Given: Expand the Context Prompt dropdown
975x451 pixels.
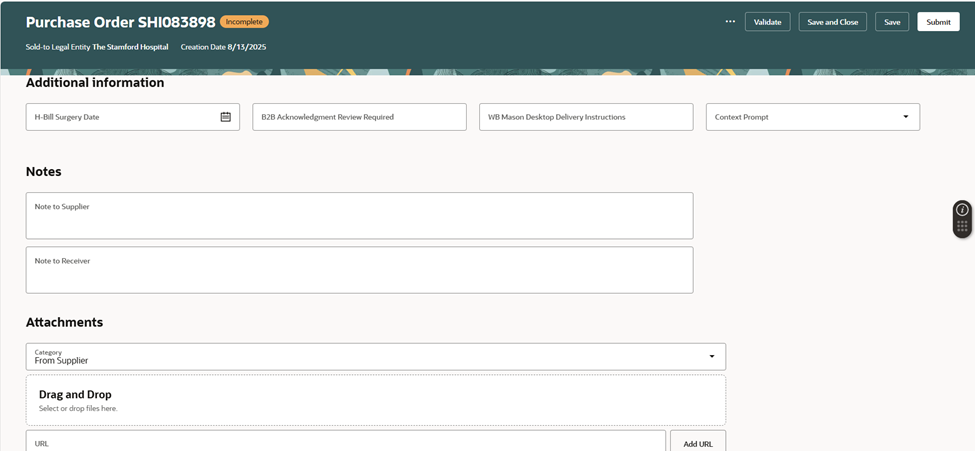Looking at the screenshot, I should pyautogui.click(x=905, y=116).
